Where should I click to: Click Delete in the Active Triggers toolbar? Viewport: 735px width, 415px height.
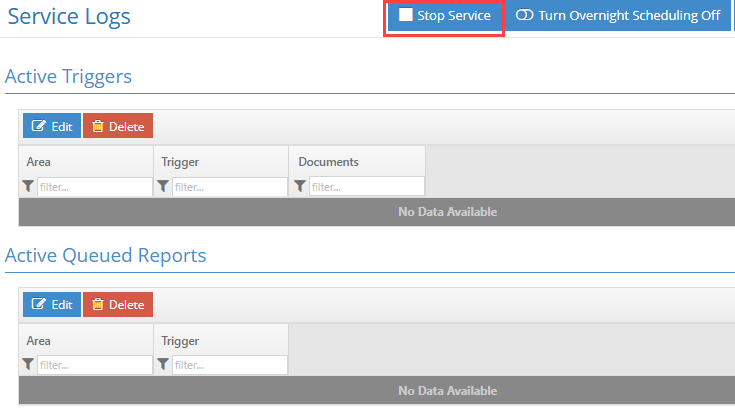tap(118, 126)
